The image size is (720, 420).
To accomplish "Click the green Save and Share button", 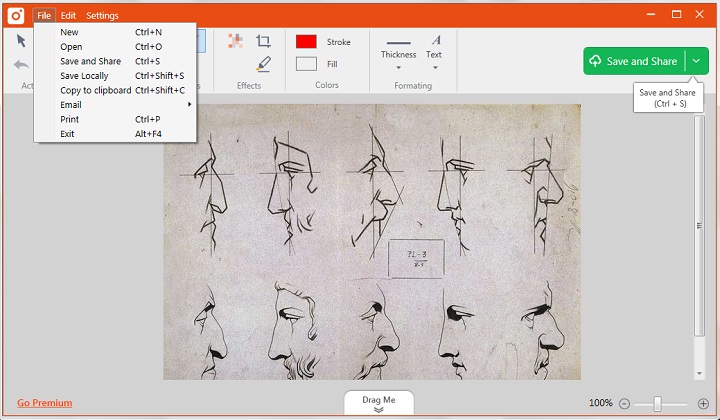I will pos(634,61).
